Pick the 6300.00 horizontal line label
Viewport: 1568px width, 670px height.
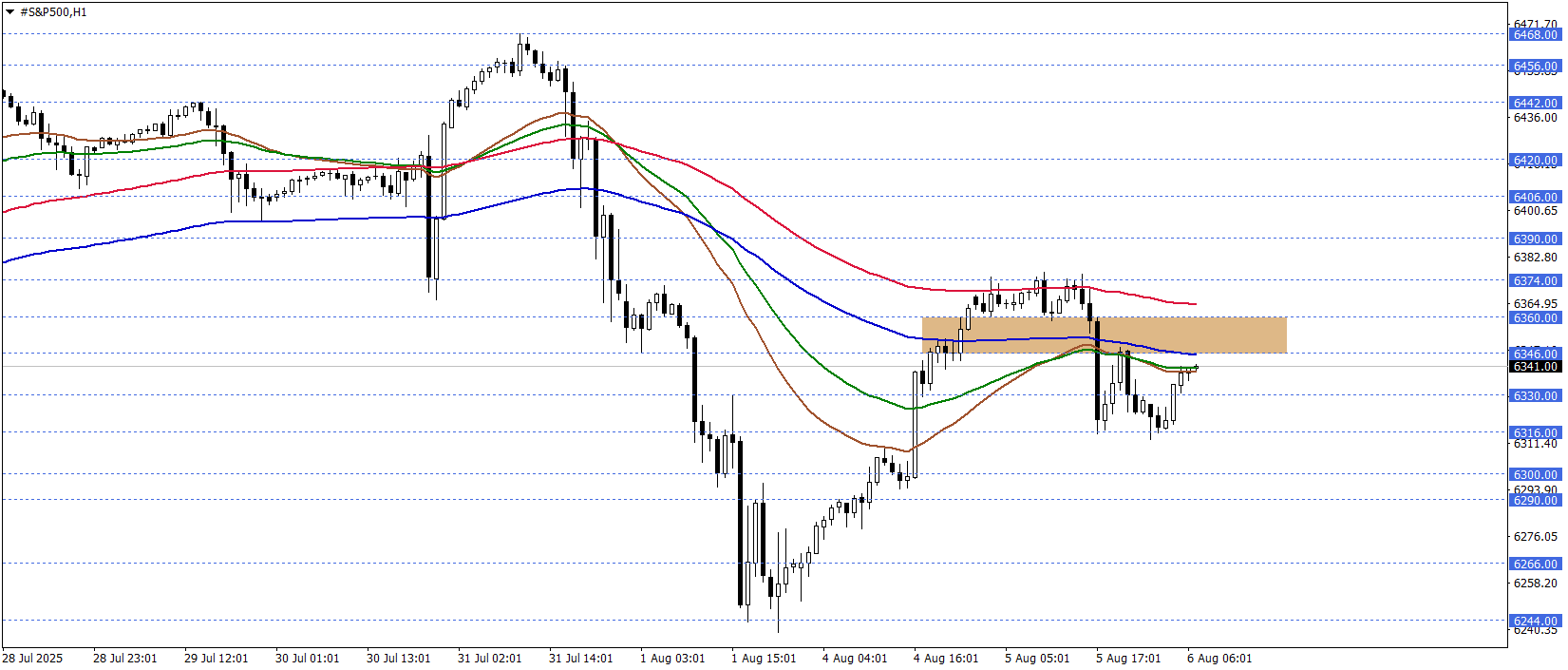[x=1535, y=475]
